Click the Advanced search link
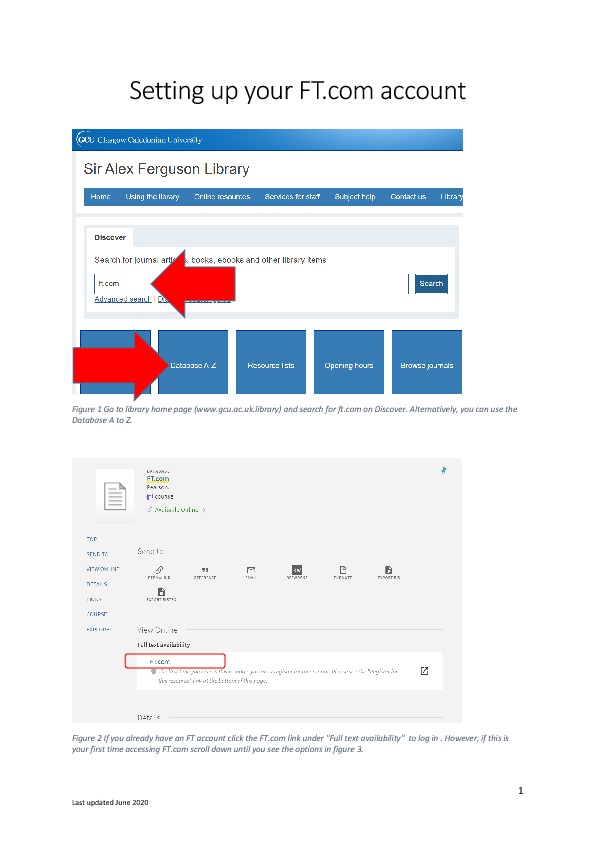595x842 pixels. coord(122,299)
